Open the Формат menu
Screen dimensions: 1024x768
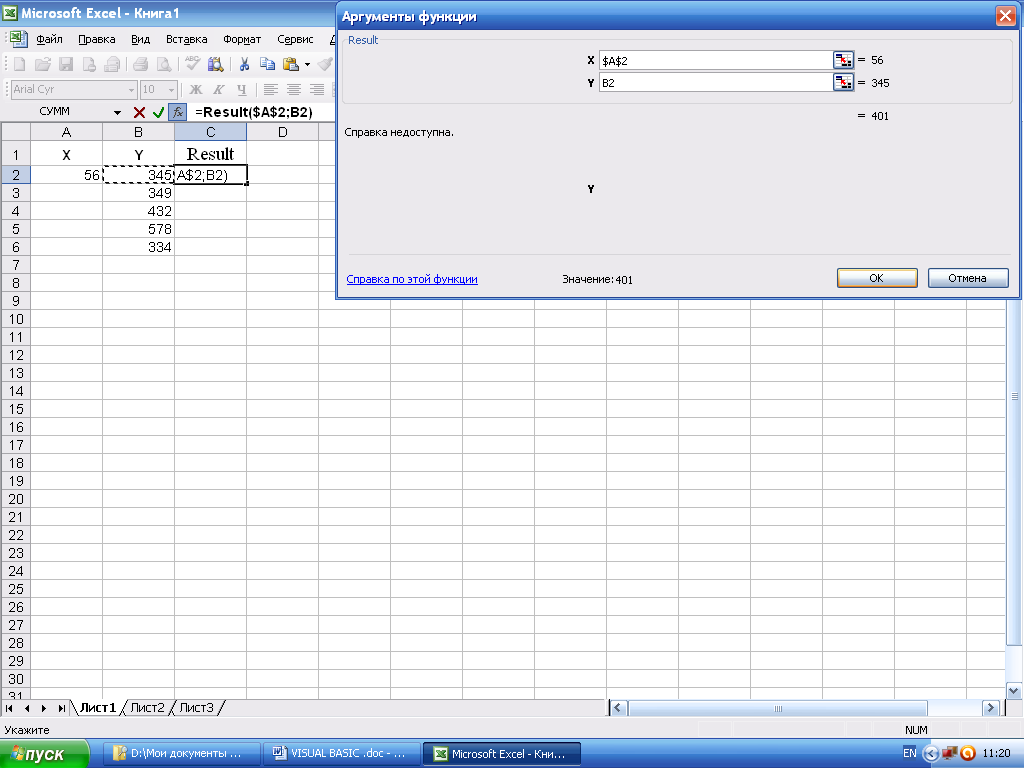tap(242, 39)
